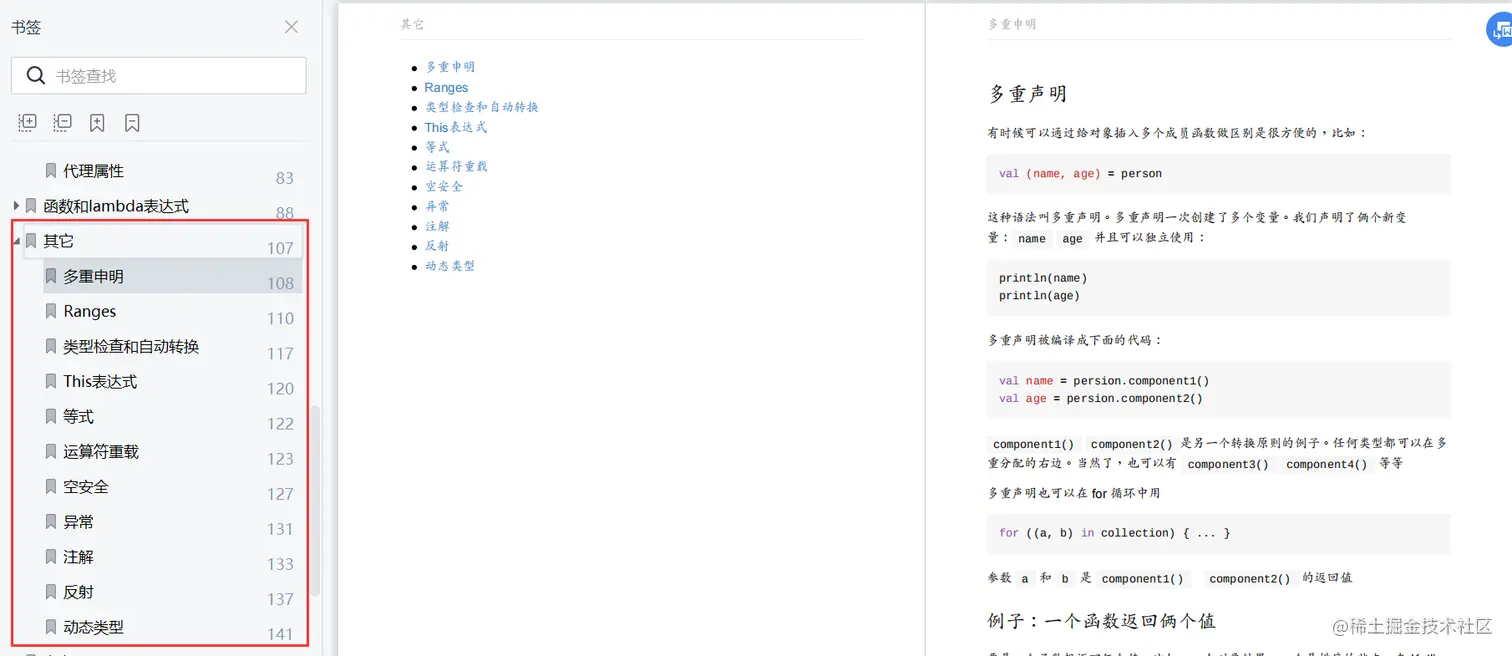Expand the 函数和lambda表达式 group
This screenshot has width=1512, height=656.
[x=14, y=205]
